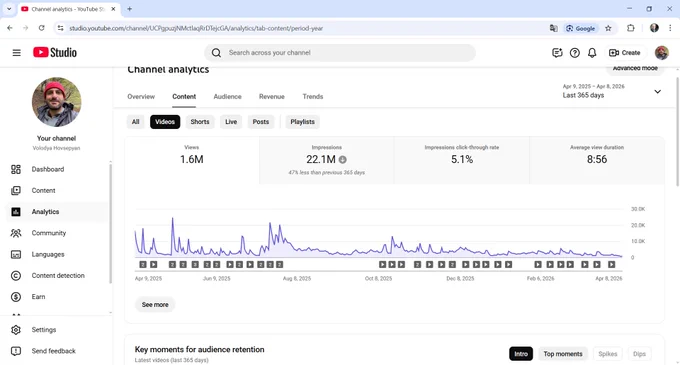Open the Languages icon in sidebar
This screenshot has width=680, height=365.
pyautogui.click(x=16, y=254)
